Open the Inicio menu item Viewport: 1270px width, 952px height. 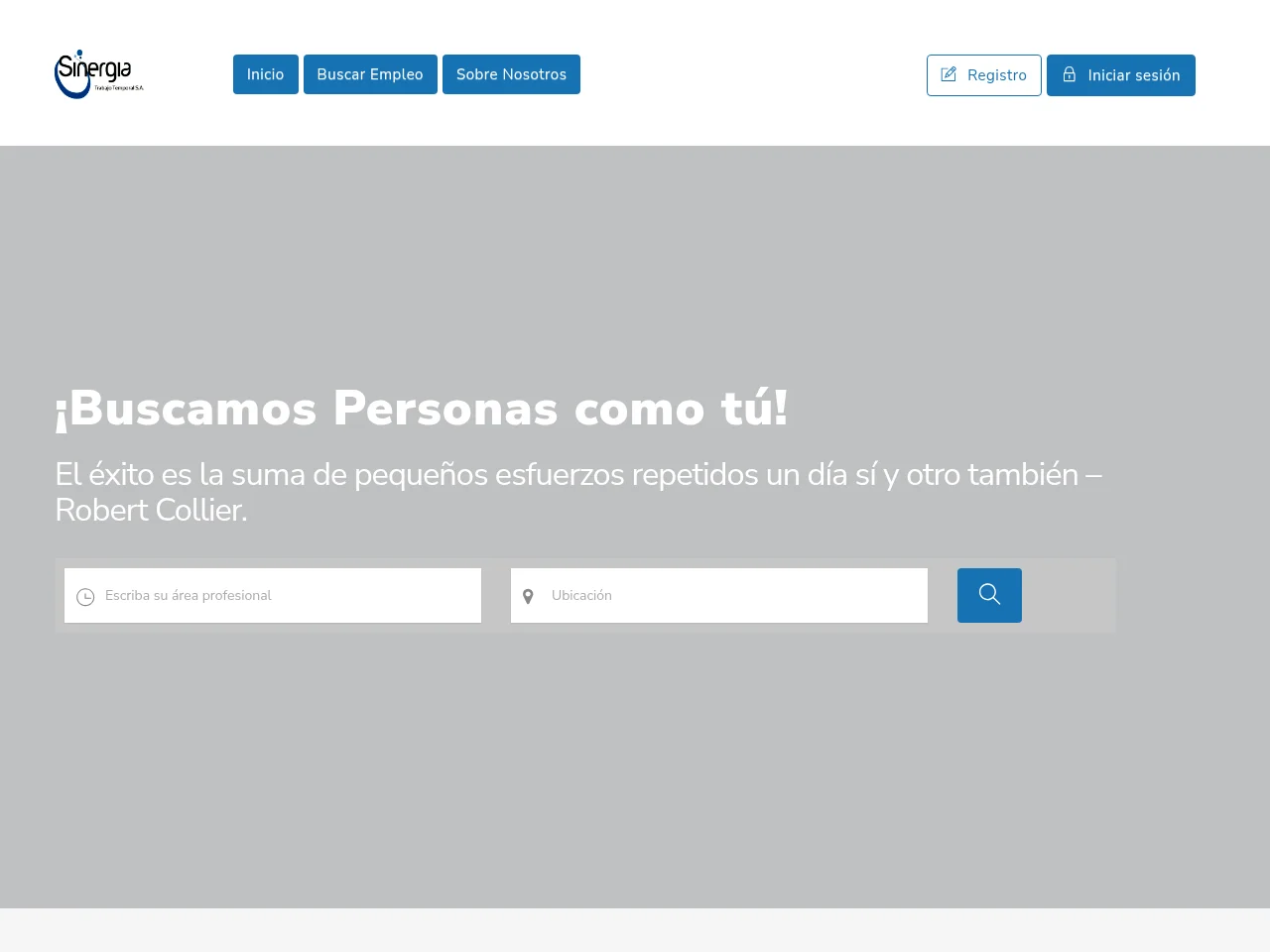[266, 74]
